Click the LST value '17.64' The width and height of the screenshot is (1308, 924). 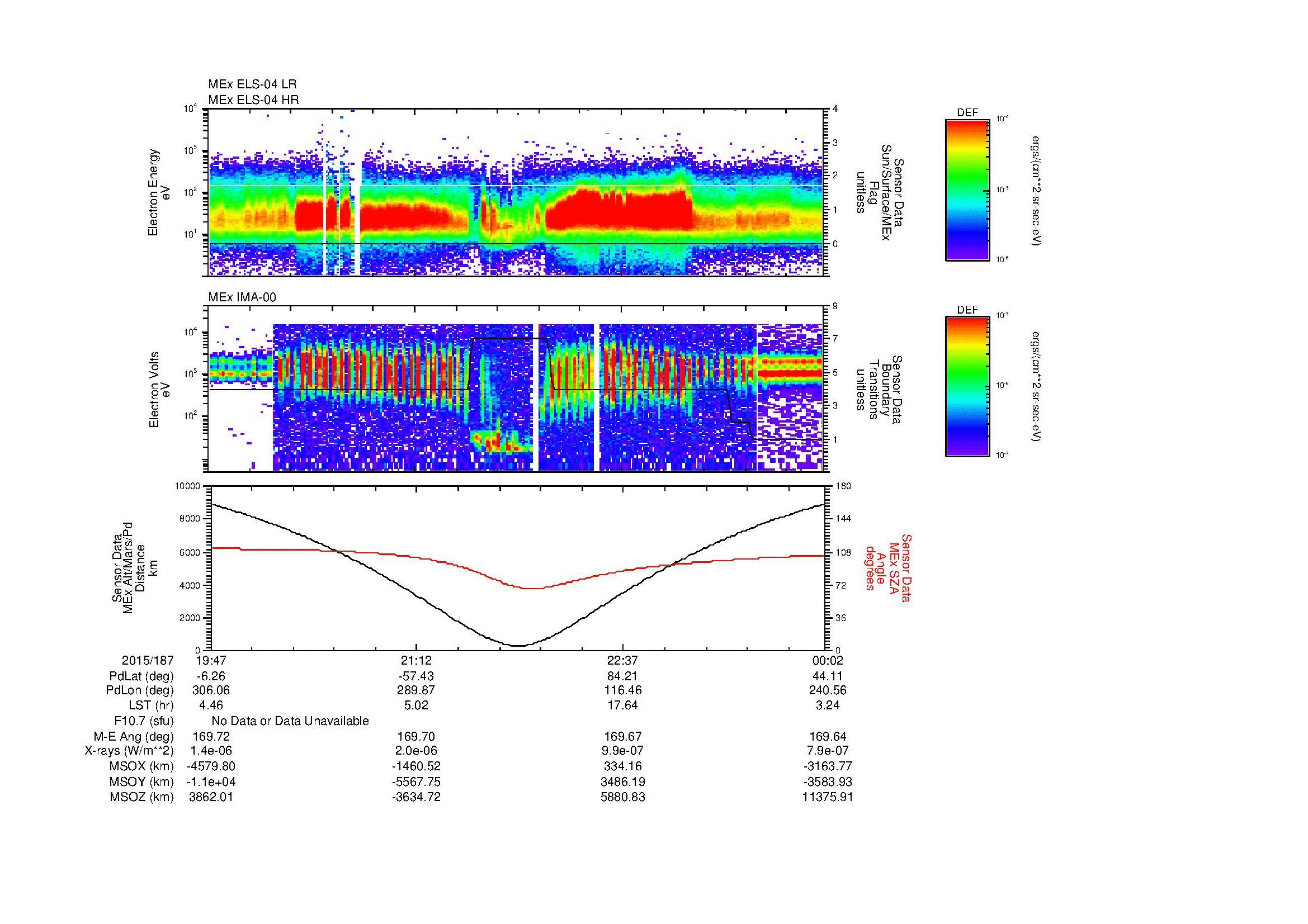[x=622, y=705]
